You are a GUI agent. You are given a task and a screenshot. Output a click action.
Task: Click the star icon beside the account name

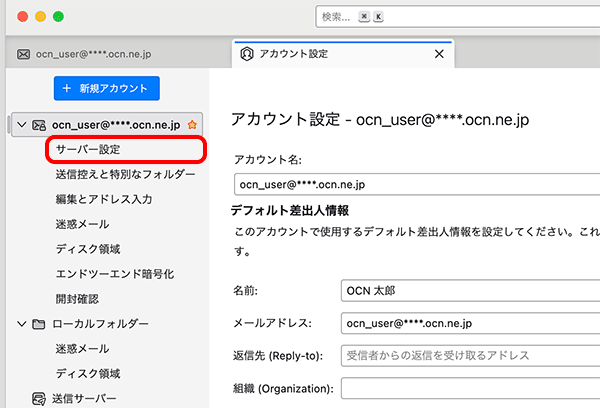coord(192,125)
